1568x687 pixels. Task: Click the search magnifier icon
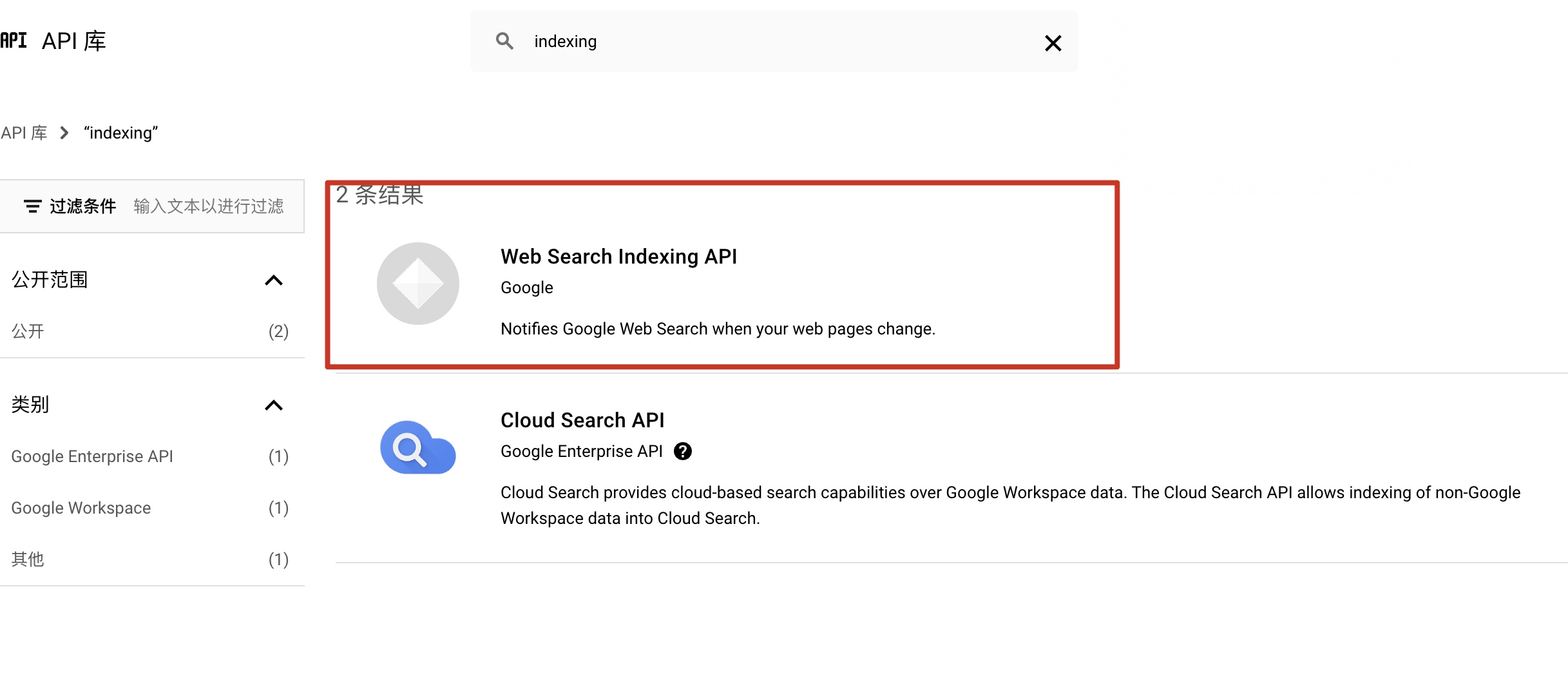504,41
